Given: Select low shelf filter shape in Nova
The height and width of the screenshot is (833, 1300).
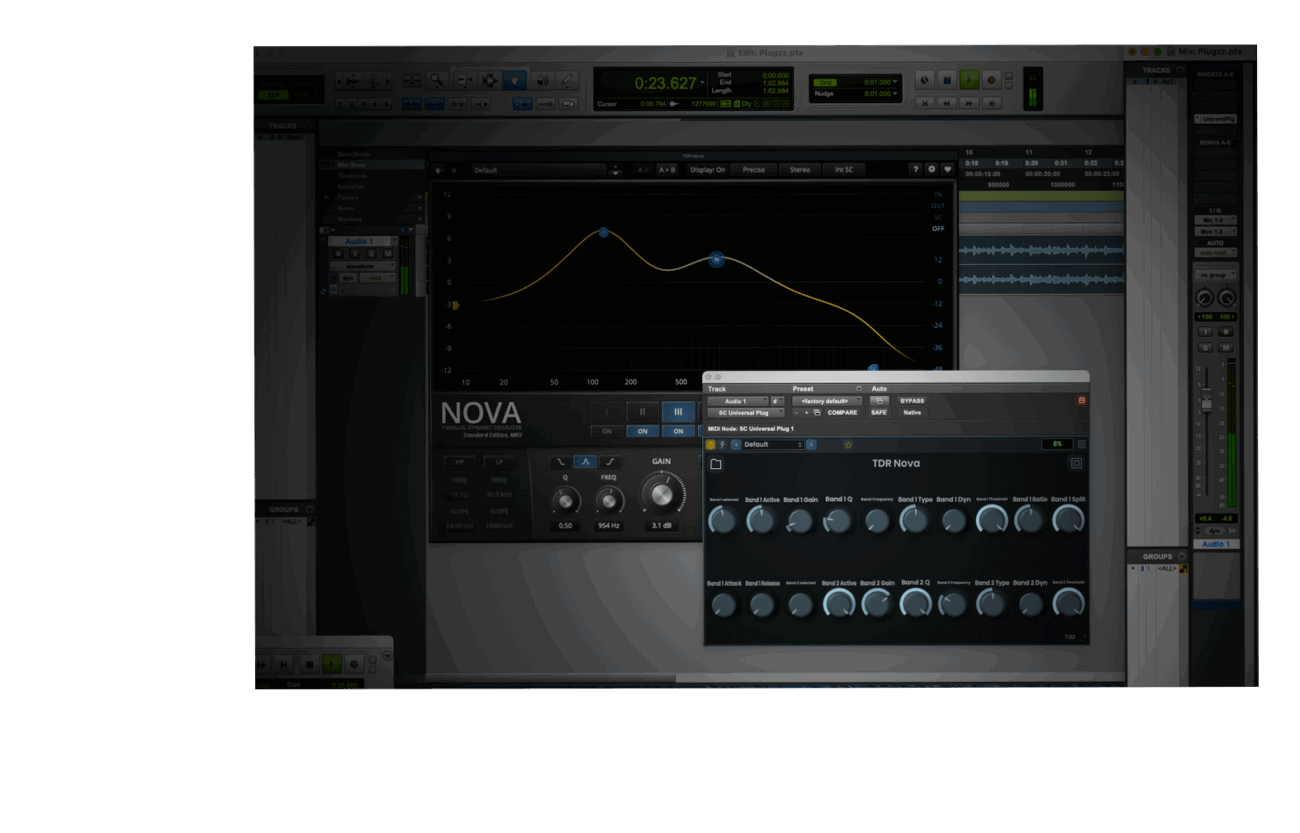Looking at the screenshot, I should coord(560,462).
